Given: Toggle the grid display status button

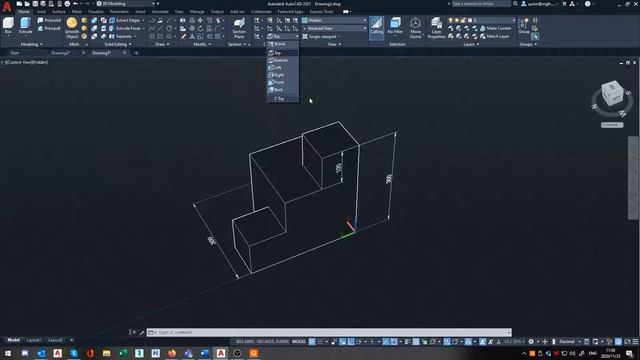Looking at the screenshot, I should click(x=312, y=342).
